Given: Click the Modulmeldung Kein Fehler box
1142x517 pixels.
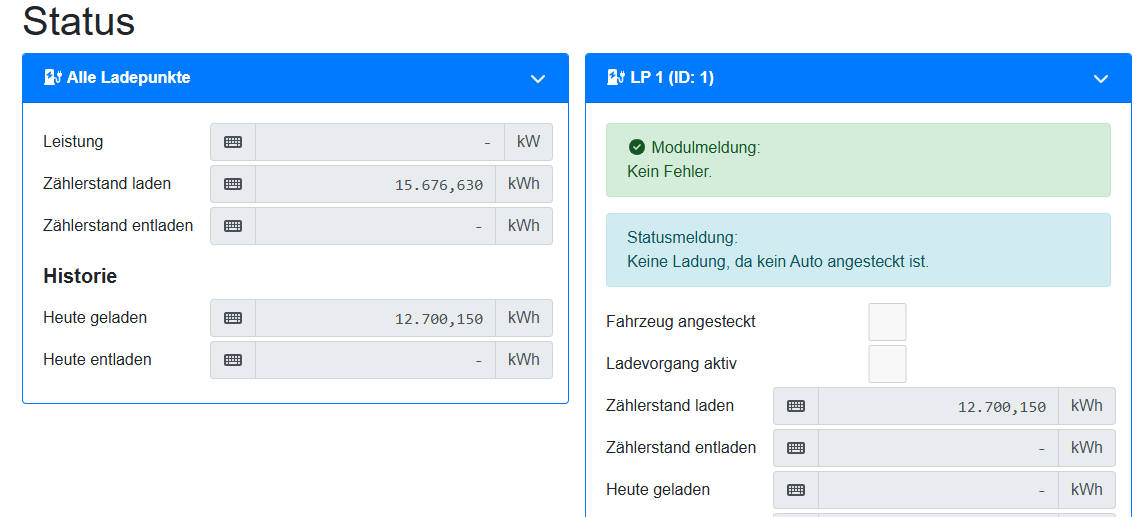Looking at the screenshot, I should point(858,160).
